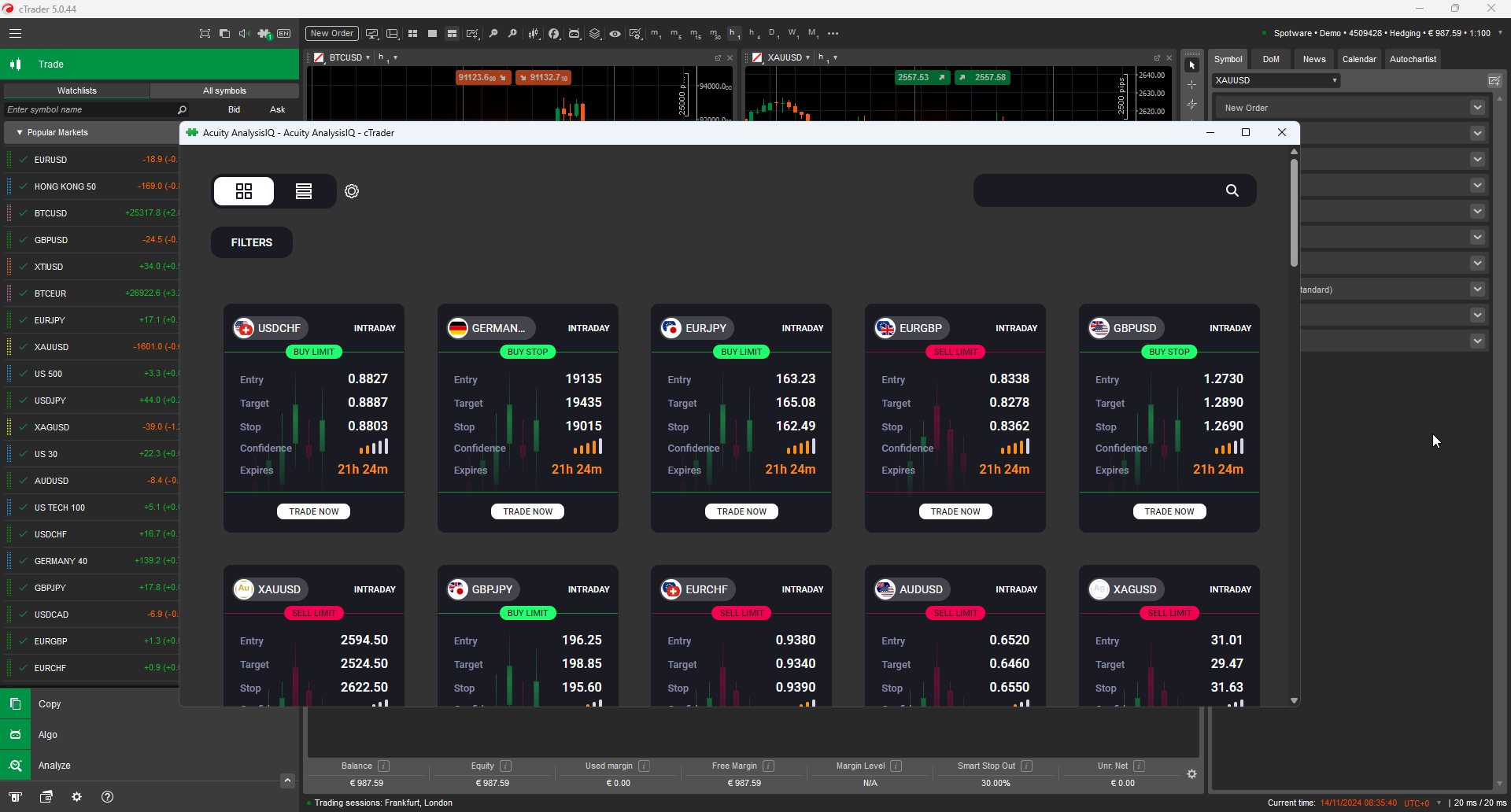This screenshot has height=812, width=1511.
Task: Open the BTCUSD symbol dropdown on the chart
Action: pos(367,57)
